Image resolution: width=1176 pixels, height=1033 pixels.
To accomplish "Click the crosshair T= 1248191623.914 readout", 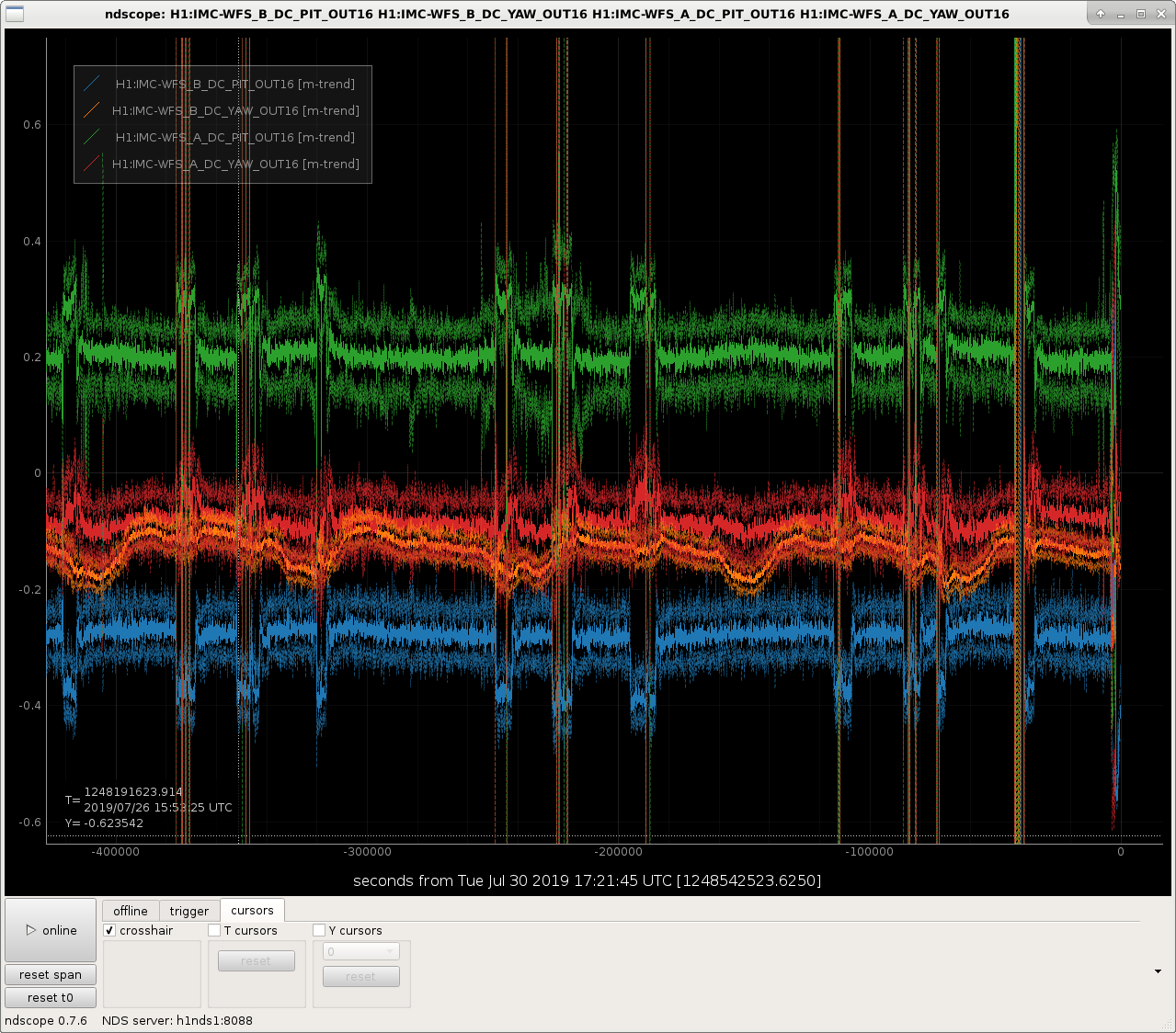I will [133, 792].
